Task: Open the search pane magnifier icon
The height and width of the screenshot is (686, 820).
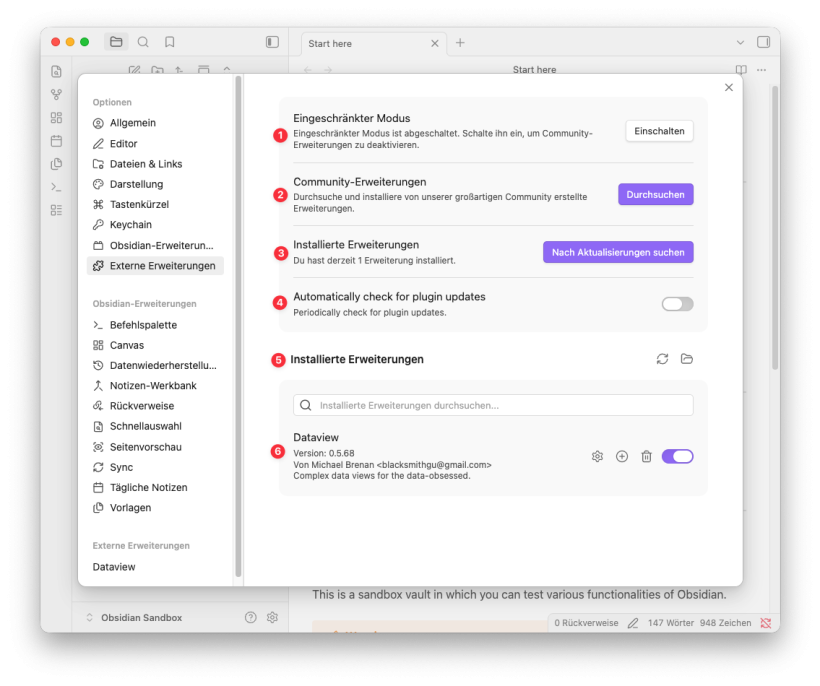Action: point(143,42)
